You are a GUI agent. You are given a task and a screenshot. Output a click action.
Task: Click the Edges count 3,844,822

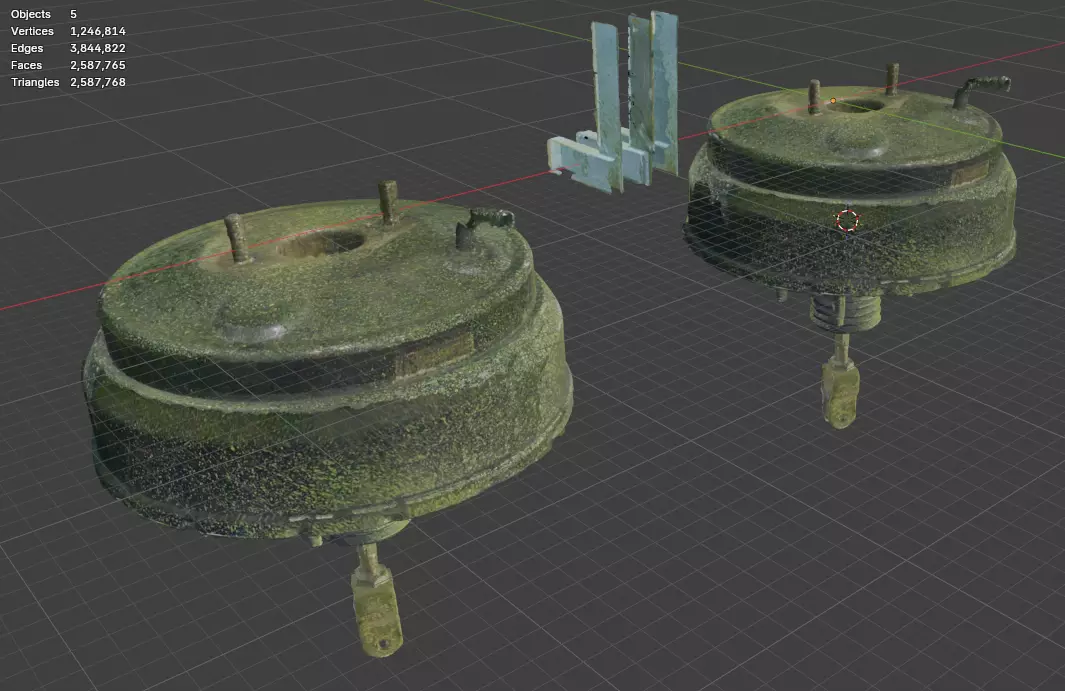[x=98, y=48]
